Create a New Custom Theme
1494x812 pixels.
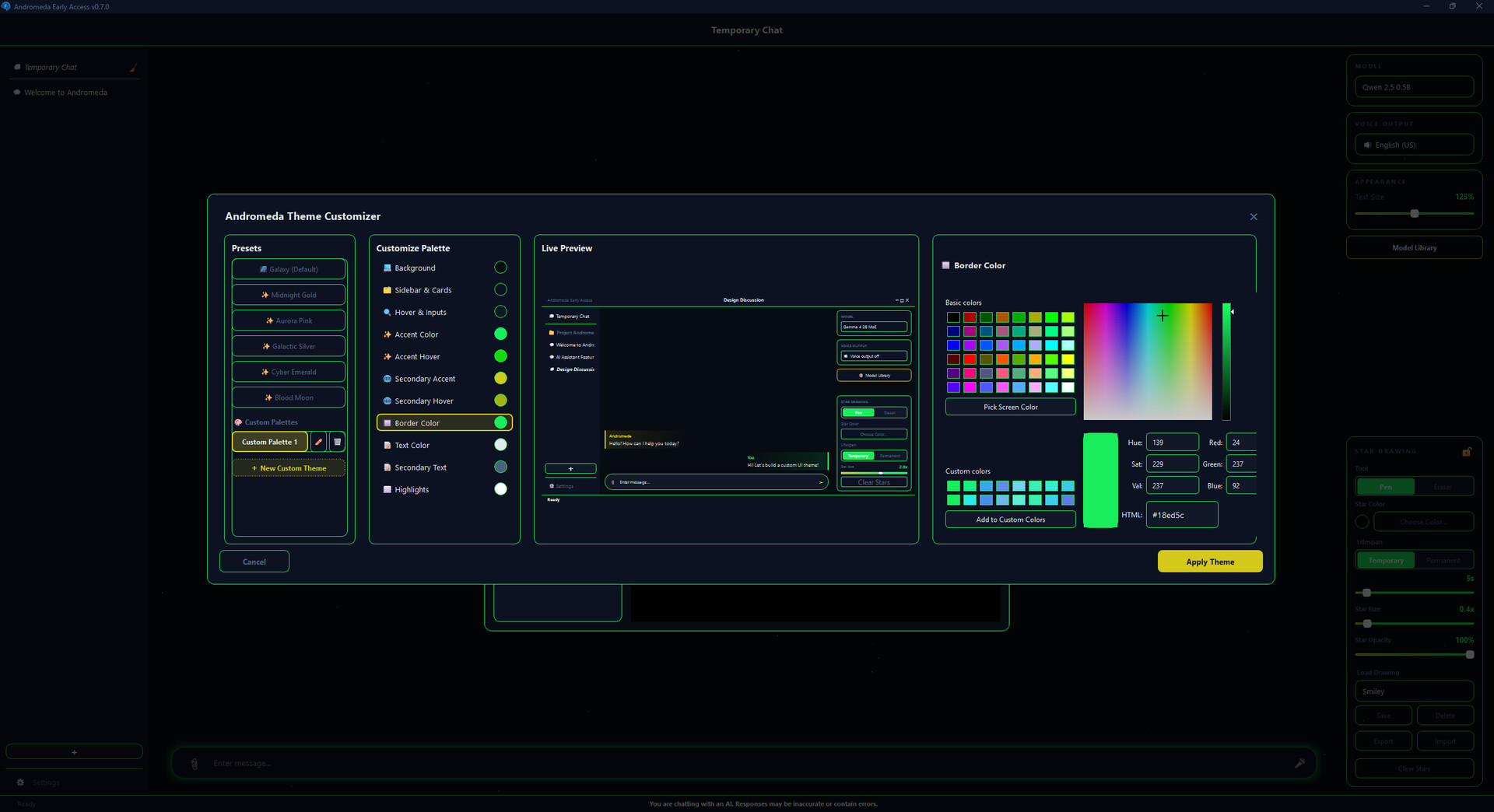289,468
